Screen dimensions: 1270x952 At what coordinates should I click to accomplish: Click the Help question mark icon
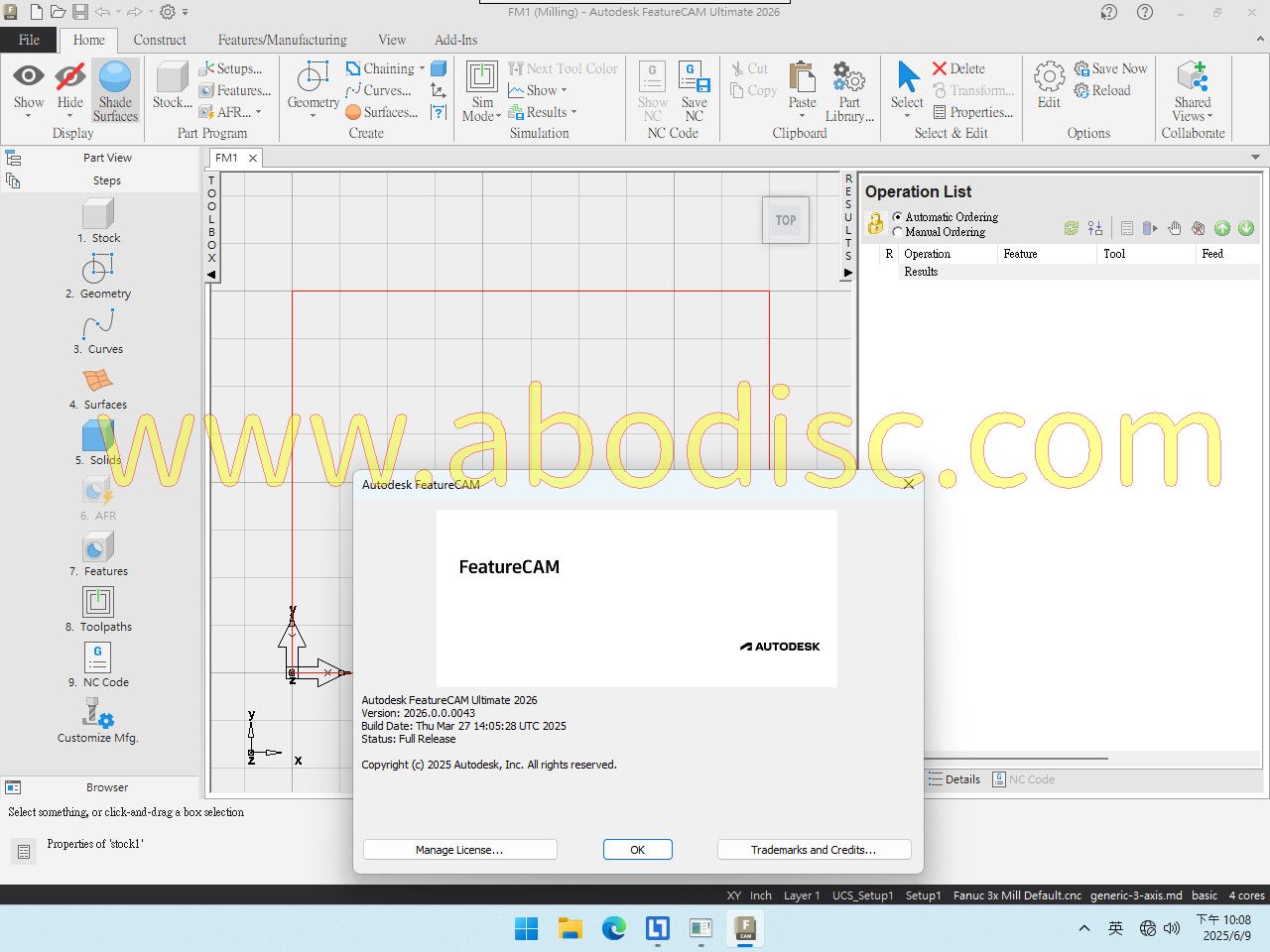pyautogui.click(x=1145, y=12)
